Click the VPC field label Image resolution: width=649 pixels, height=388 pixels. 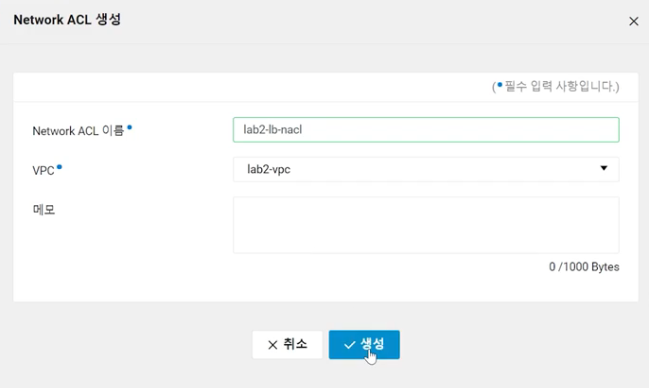pyautogui.click(x=43, y=171)
